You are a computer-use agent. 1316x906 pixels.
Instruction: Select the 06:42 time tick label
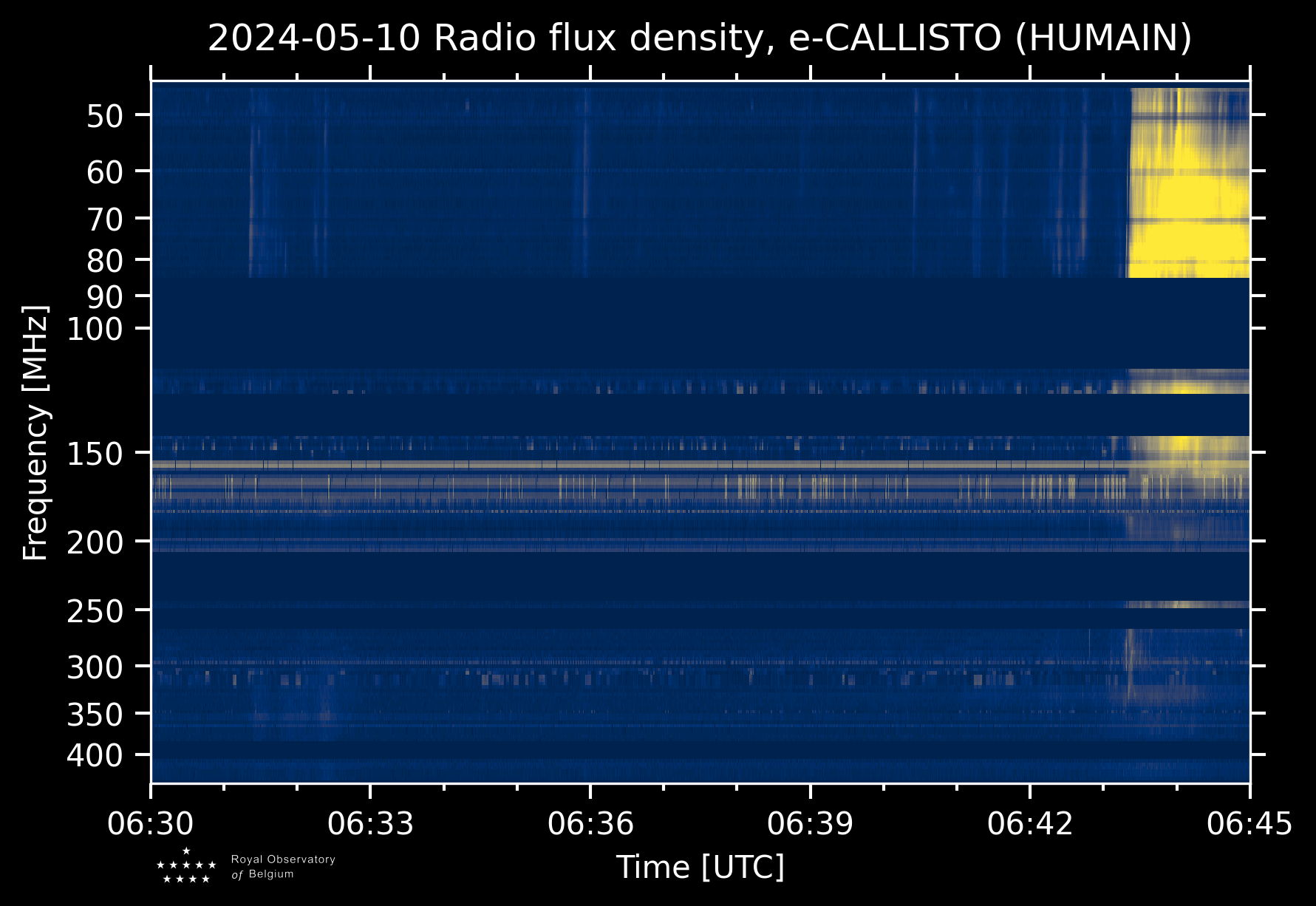pyautogui.click(x=1030, y=823)
